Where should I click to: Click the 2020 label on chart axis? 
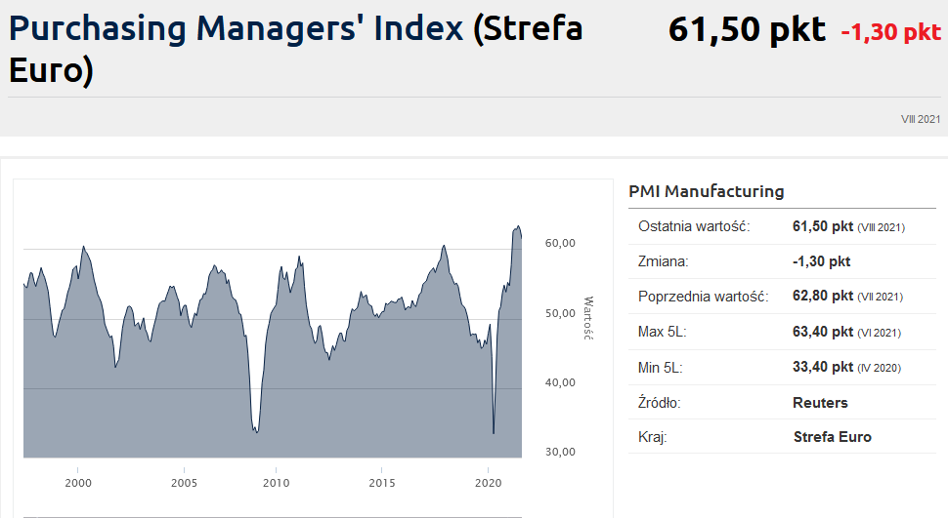(486, 483)
